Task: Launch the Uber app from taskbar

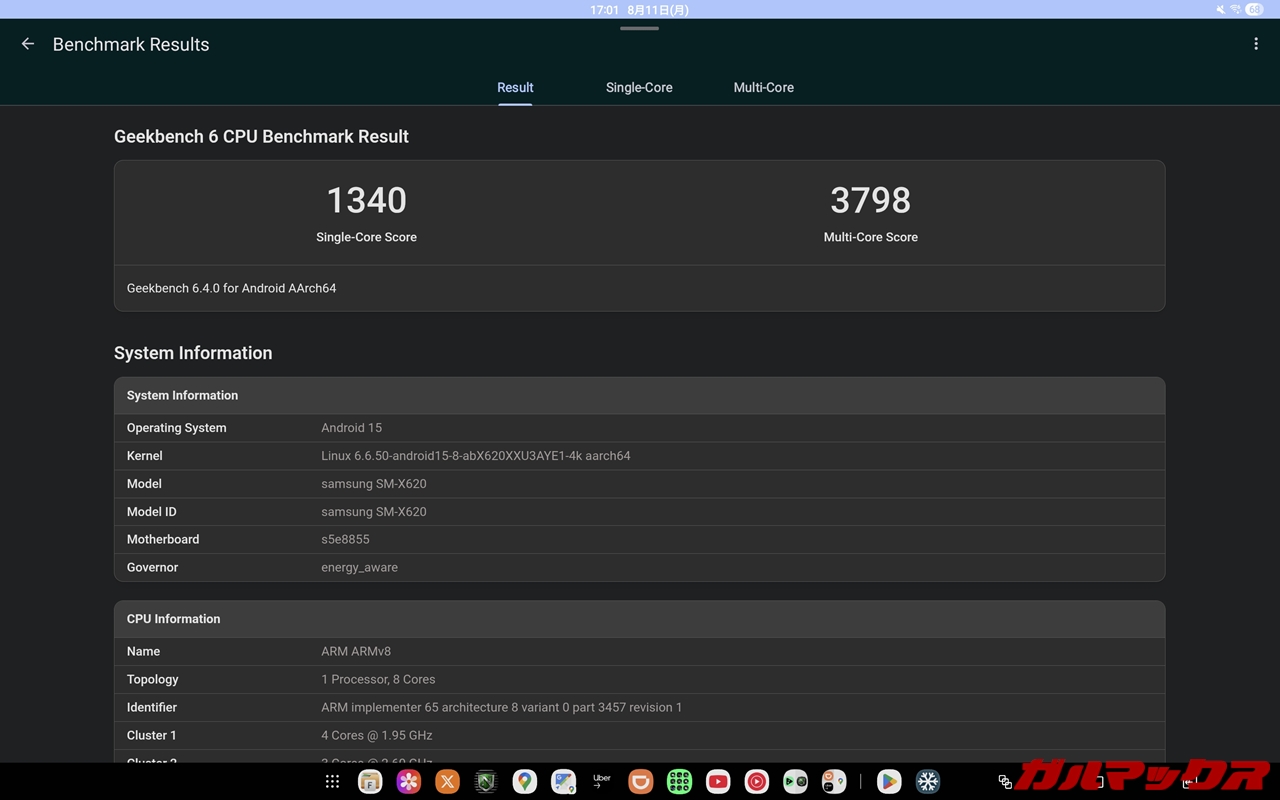Action: pos(602,782)
